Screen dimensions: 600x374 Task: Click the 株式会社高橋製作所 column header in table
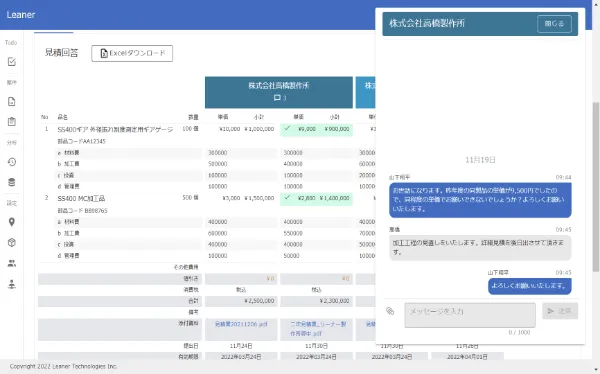[279, 92]
